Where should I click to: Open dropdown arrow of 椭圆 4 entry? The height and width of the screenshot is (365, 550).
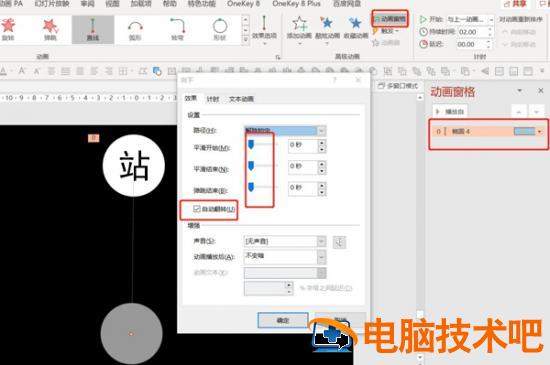coord(539,131)
